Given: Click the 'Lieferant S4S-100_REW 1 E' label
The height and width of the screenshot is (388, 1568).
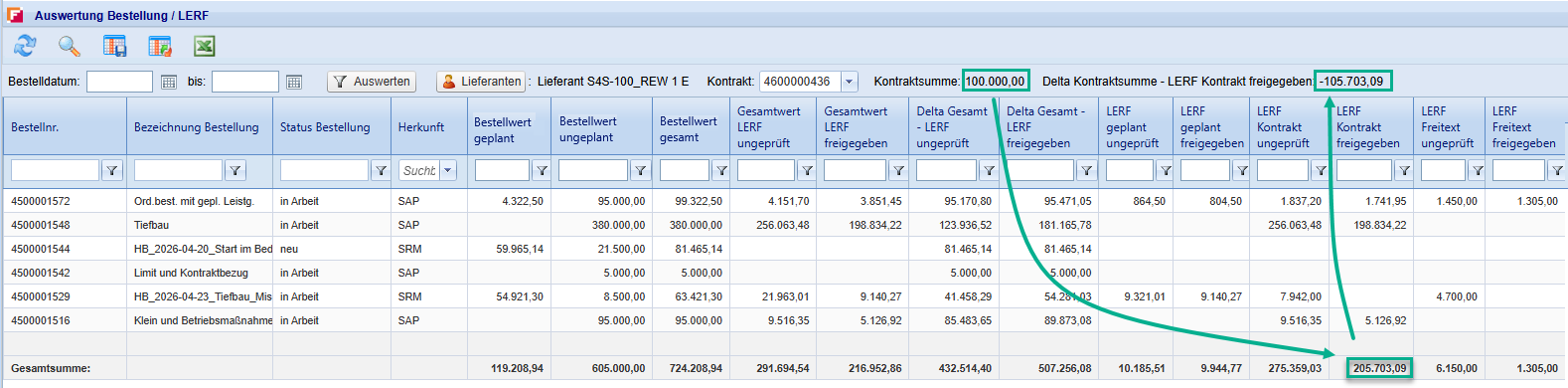Looking at the screenshot, I should [613, 82].
